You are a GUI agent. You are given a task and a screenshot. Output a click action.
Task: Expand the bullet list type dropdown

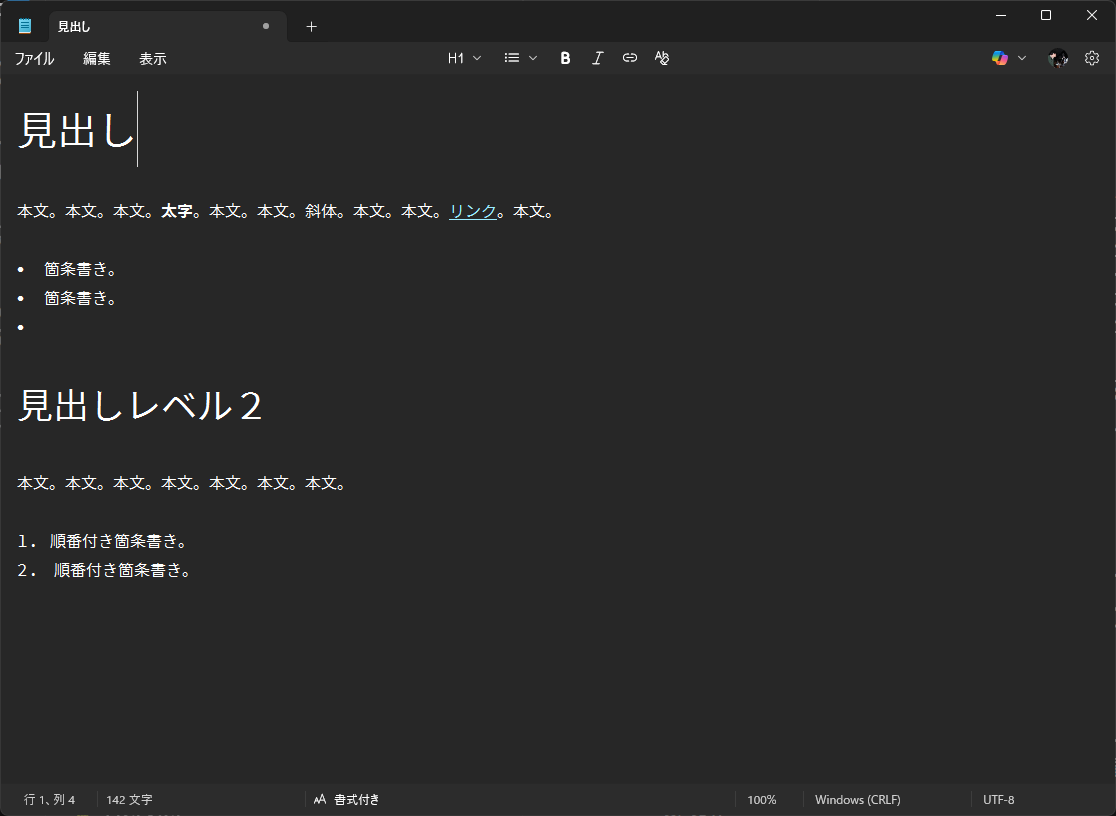tap(520, 58)
